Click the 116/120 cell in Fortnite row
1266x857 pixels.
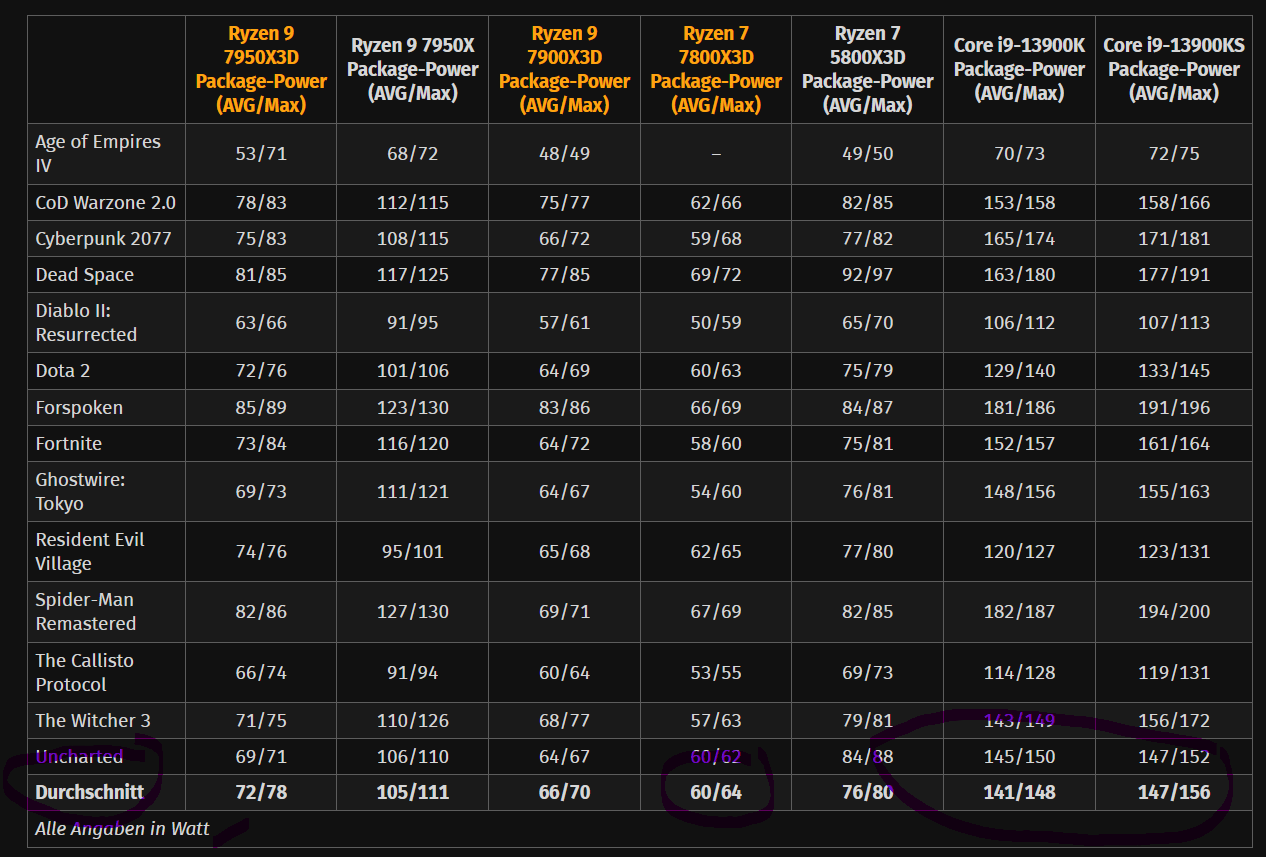click(413, 443)
